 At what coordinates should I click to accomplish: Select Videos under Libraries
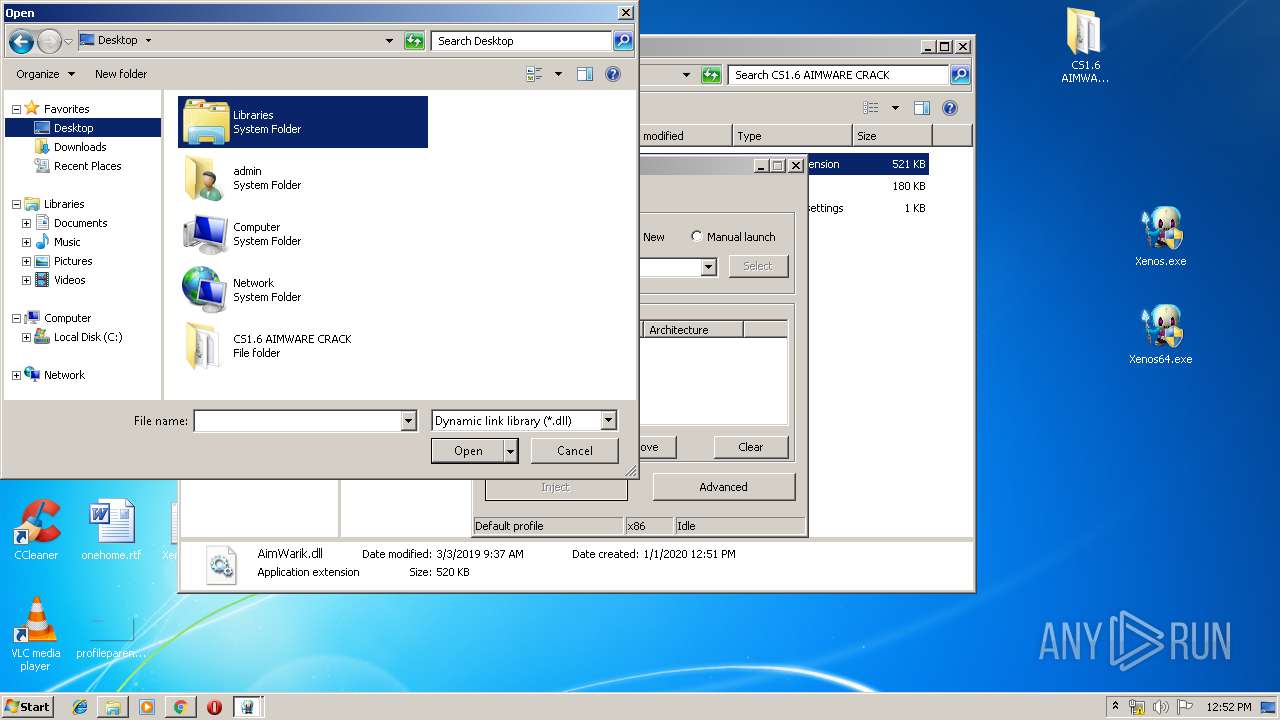69,280
